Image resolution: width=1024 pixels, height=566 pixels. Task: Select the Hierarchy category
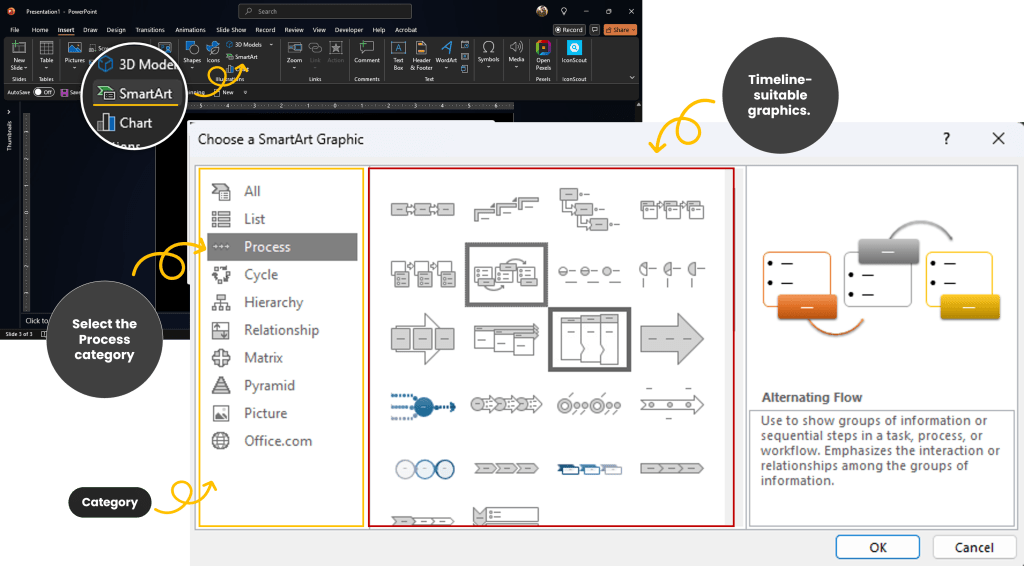(272, 302)
